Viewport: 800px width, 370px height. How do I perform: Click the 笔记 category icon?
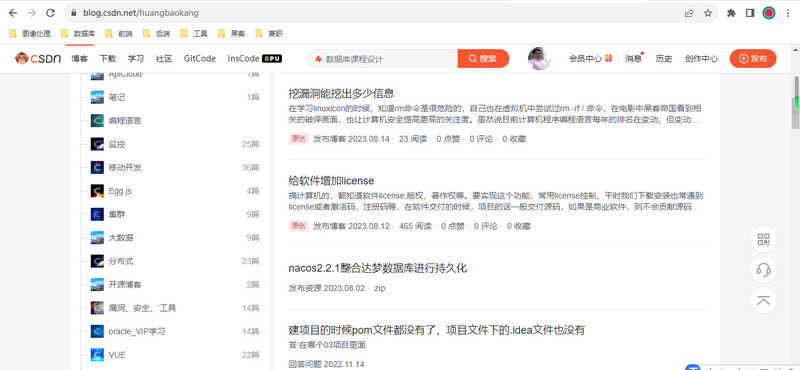point(97,97)
